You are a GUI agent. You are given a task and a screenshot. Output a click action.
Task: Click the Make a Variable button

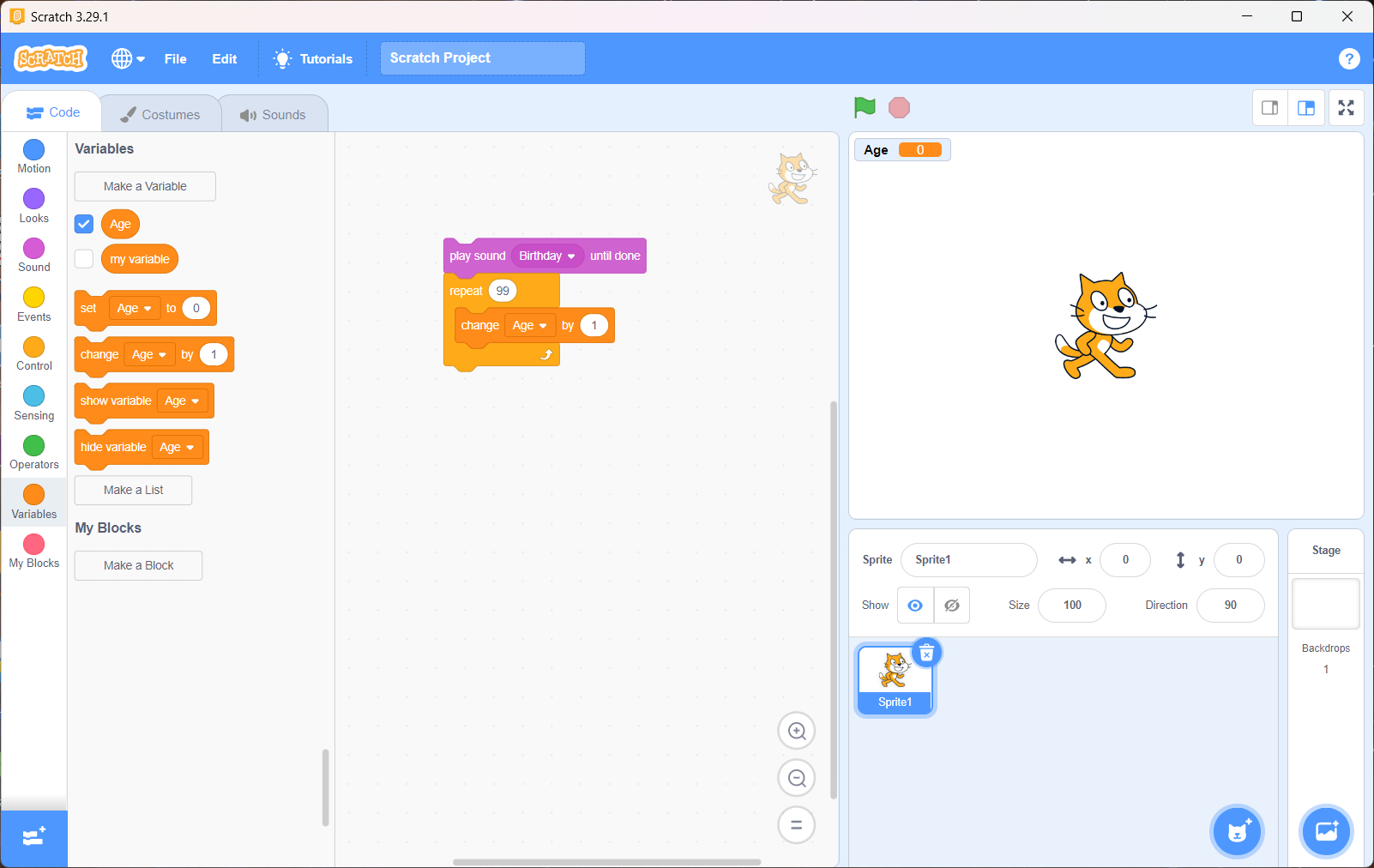pos(145,186)
